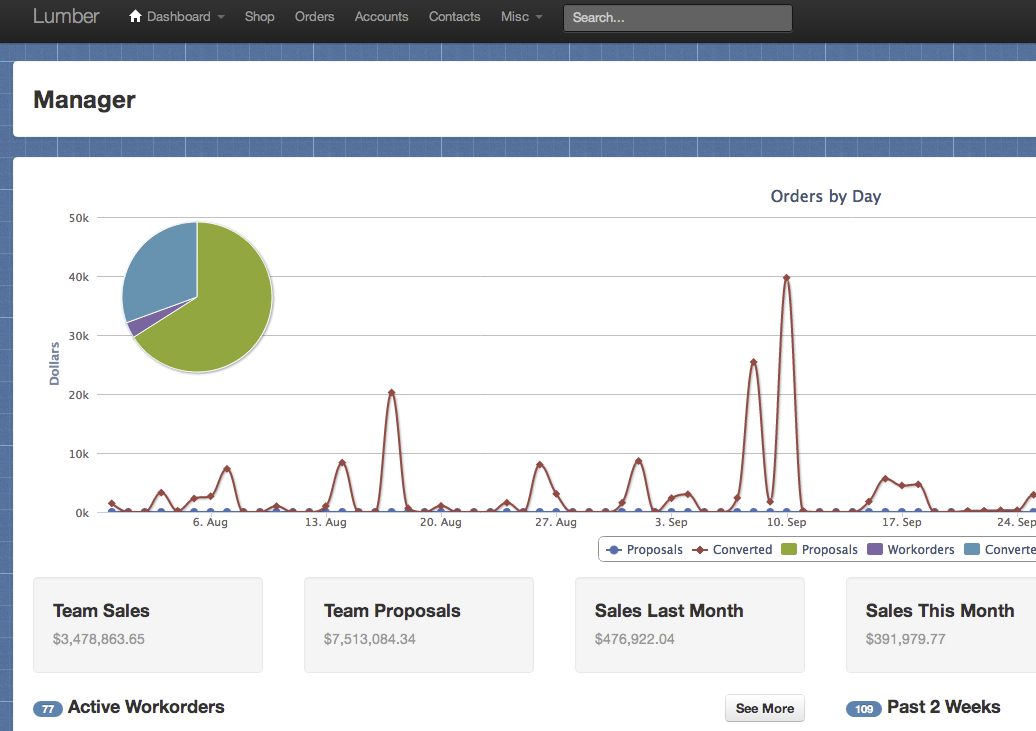The height and width of the screenshot is (731, 1036).
Task: Open the Shop link
Action: [259, 17]
